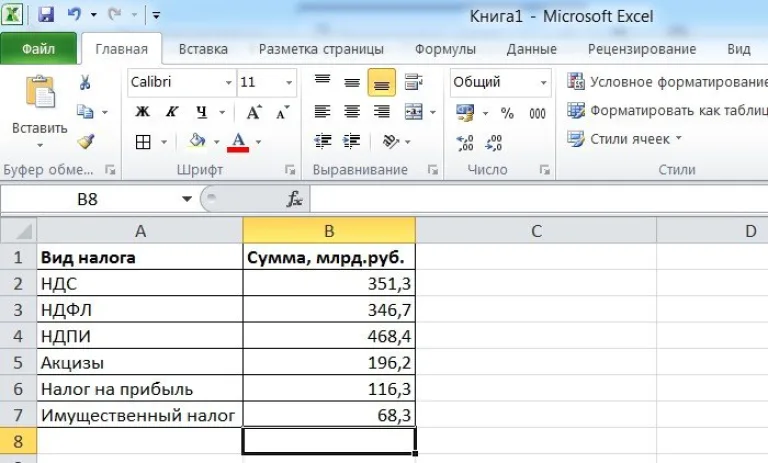This screenshot has width=768, height=463.
Task: Click the formula bar input field
Action: 539,199
